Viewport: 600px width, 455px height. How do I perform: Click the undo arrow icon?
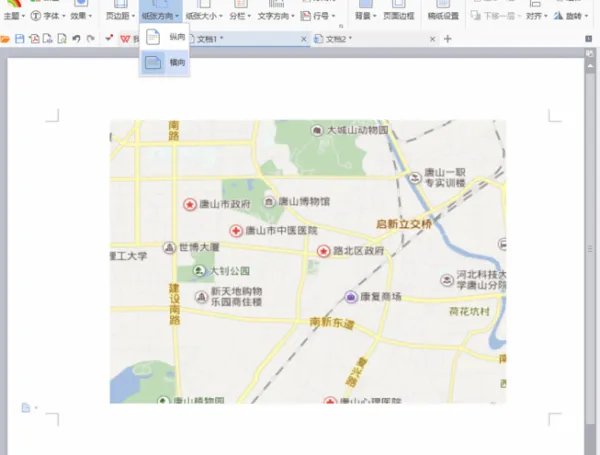tap(76, 39)
